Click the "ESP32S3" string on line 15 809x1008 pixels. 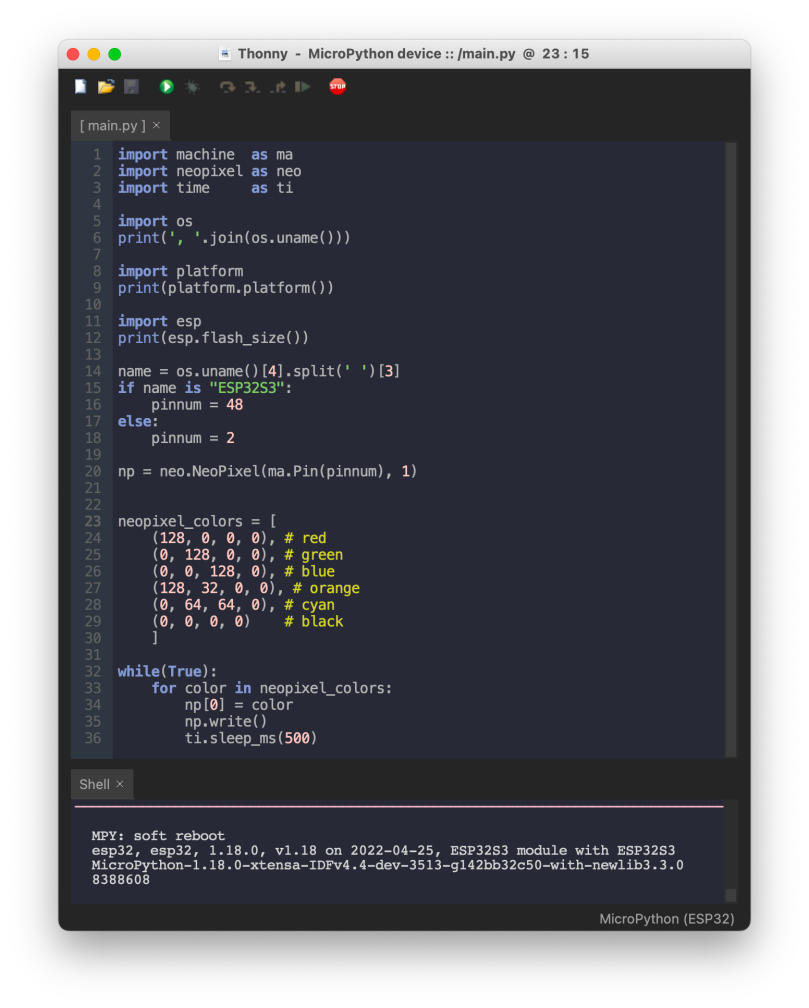point(247,388)
